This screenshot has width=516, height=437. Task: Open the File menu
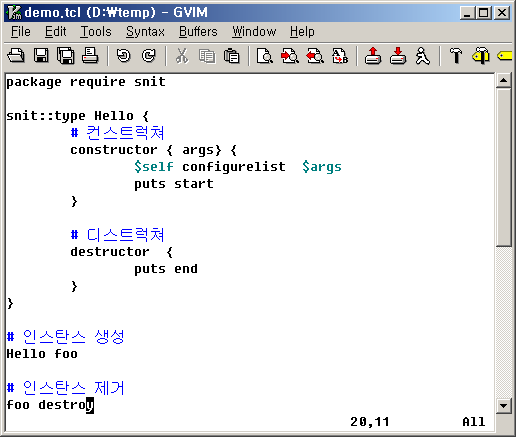click(x=21, y=32)
